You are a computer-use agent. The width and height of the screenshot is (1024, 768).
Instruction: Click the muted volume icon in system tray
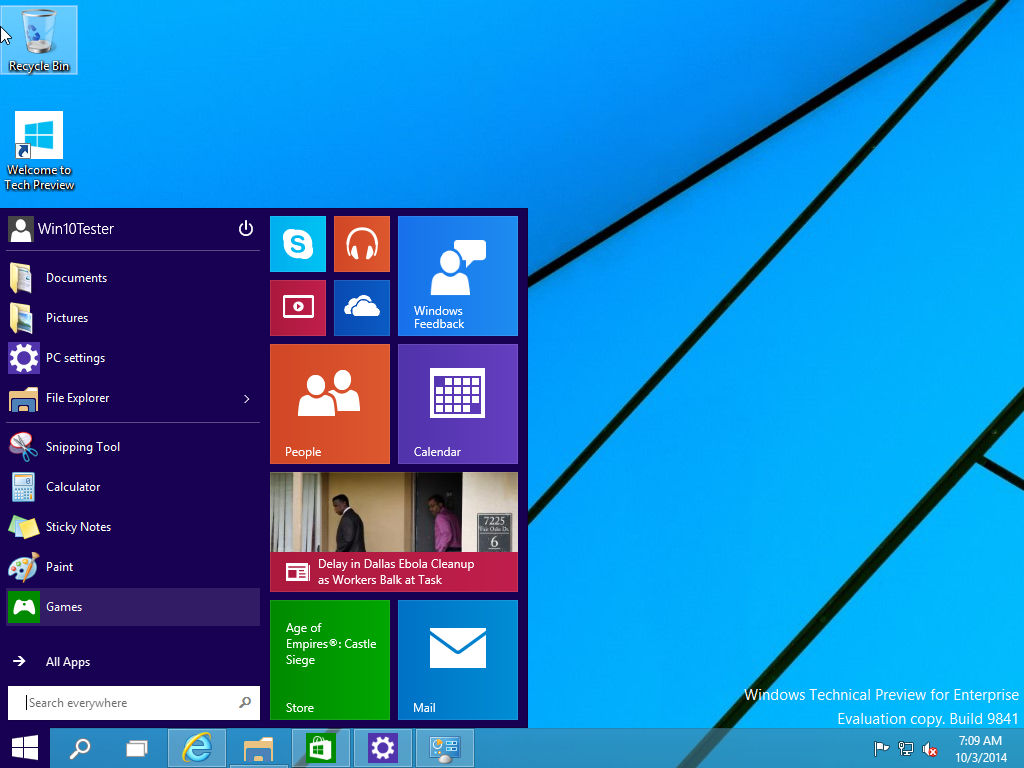click(x=929, y=749)
